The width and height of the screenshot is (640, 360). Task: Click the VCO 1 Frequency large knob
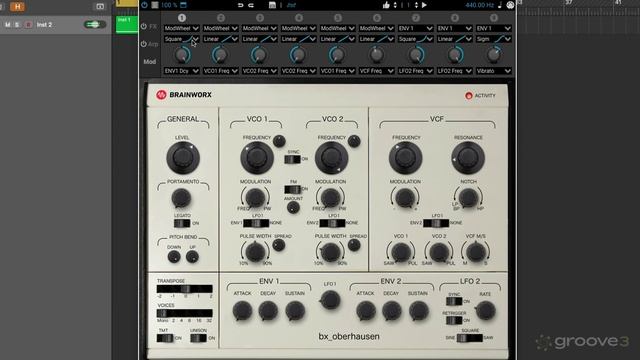point(257,158)
